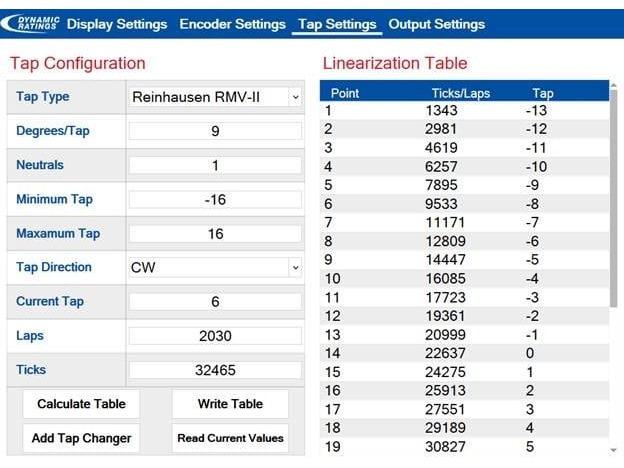The image size is (624, 468).
Task: Click the Add Tap Changer button
Action: click(81, 438)
